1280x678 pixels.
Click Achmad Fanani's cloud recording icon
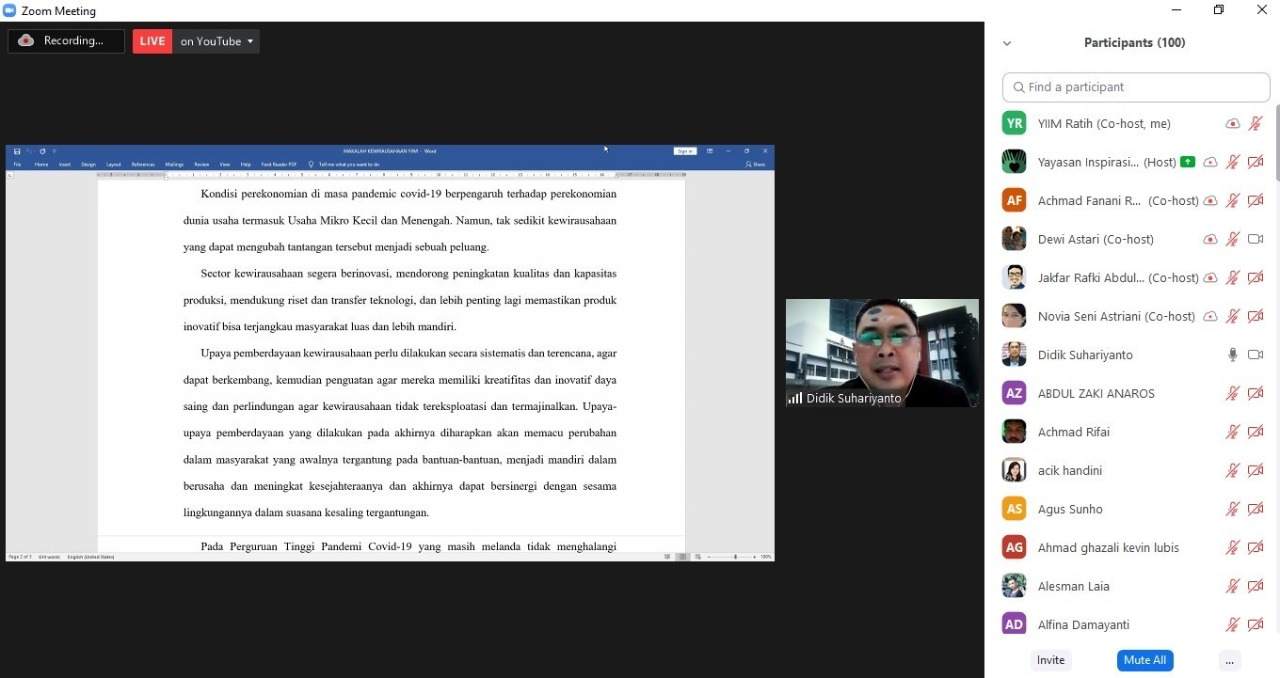tap(1210, 201)
